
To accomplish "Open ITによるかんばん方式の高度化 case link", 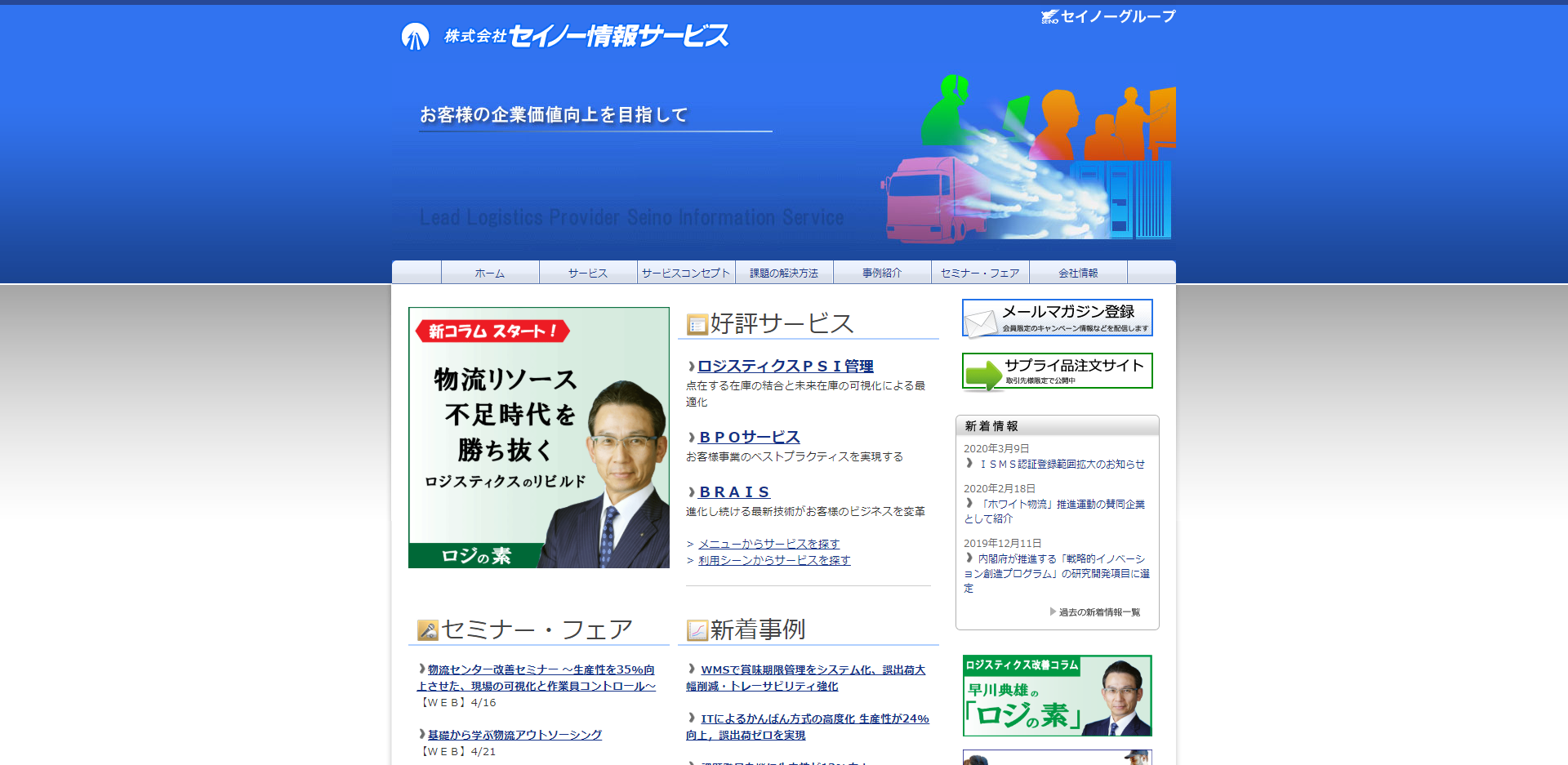I will click(808, 727).
